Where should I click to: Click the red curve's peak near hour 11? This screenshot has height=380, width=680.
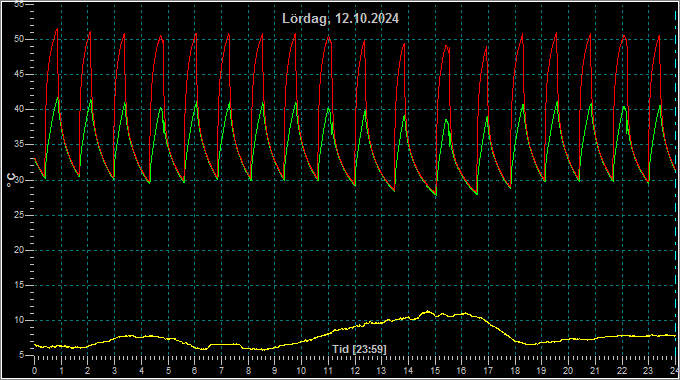[328, 37]
